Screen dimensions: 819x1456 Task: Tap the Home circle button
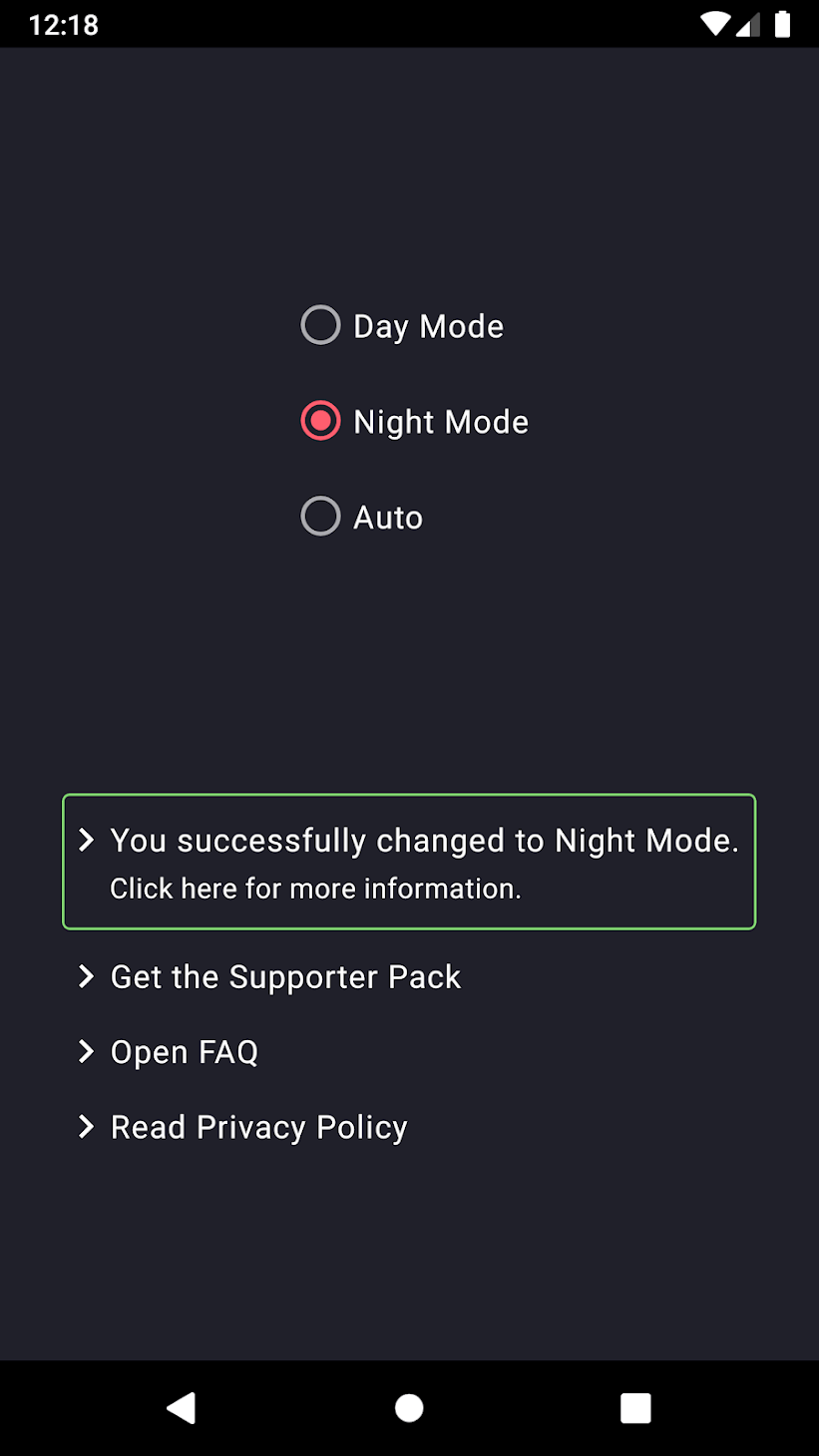click(409, 1407)
